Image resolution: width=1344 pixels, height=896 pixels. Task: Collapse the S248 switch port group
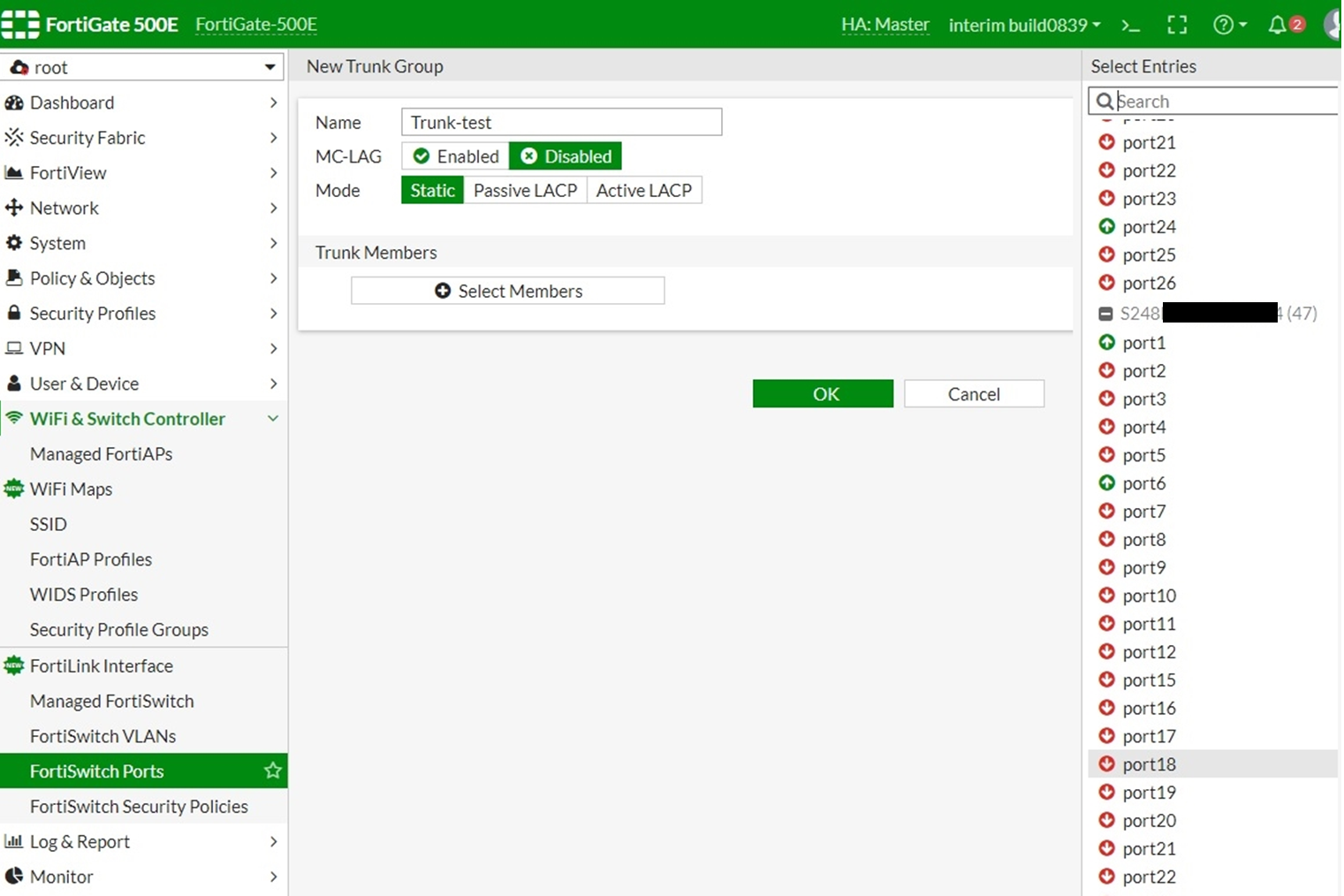coord(1105,314)
